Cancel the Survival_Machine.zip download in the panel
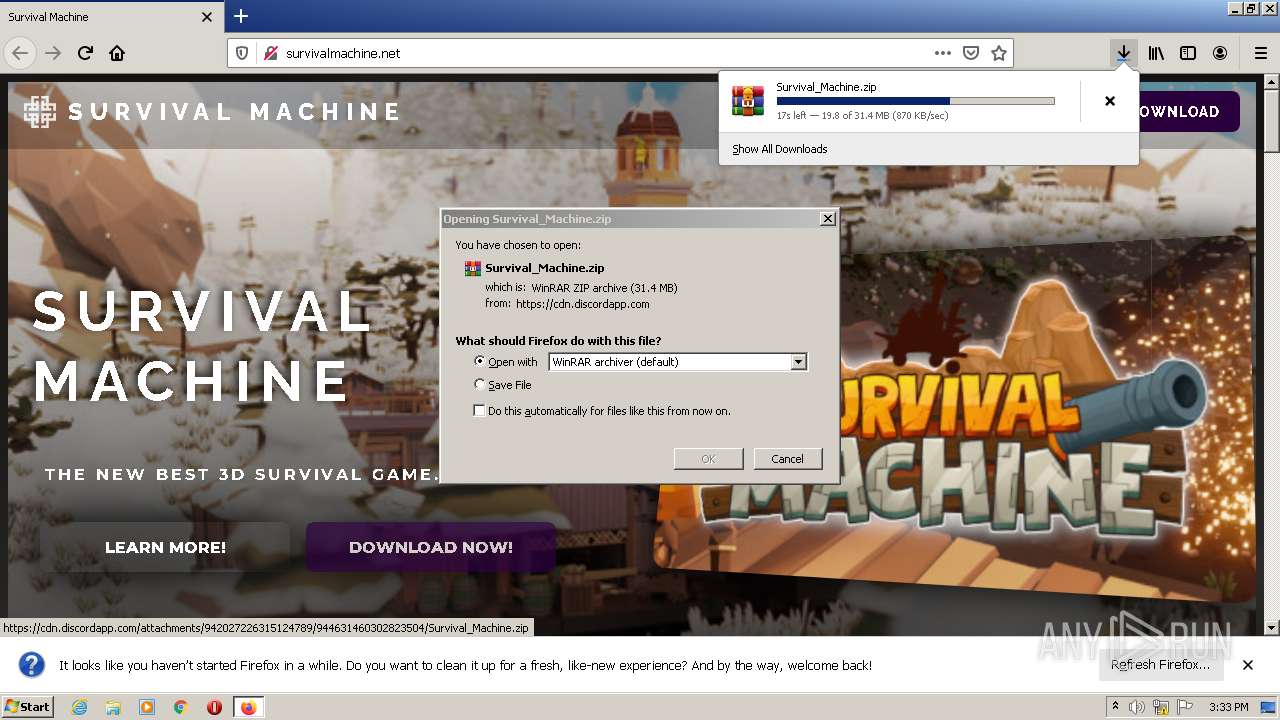Screen dimensions: 1280x720 (x=1110, y=101)
